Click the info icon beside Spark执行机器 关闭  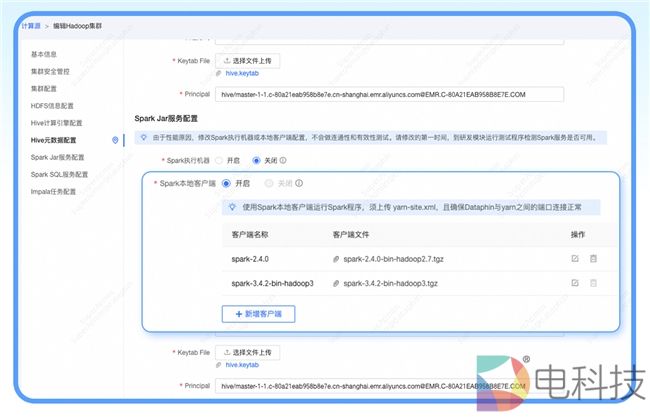[x=283, y=160]
